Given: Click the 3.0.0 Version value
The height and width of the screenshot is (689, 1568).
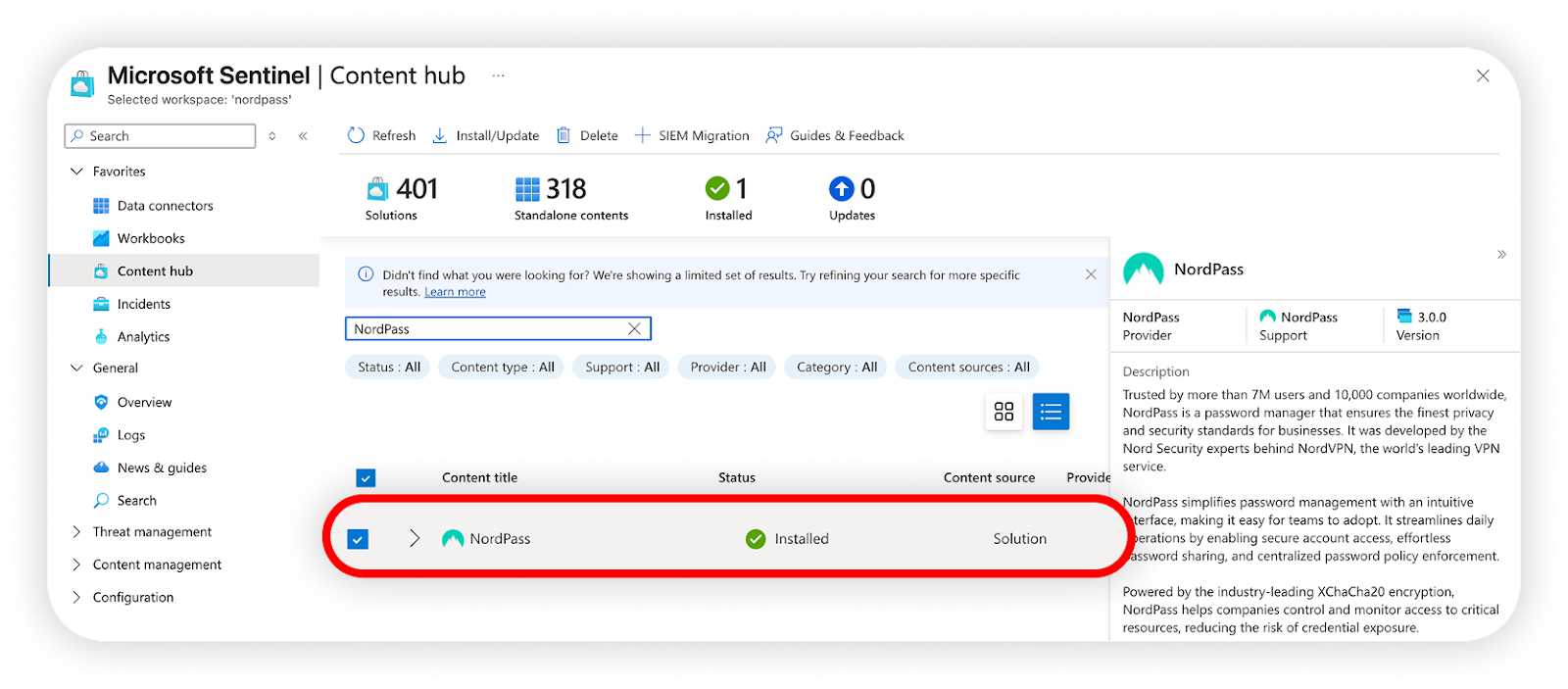Looking at the screenshot, I should [x=1432, y=318].
